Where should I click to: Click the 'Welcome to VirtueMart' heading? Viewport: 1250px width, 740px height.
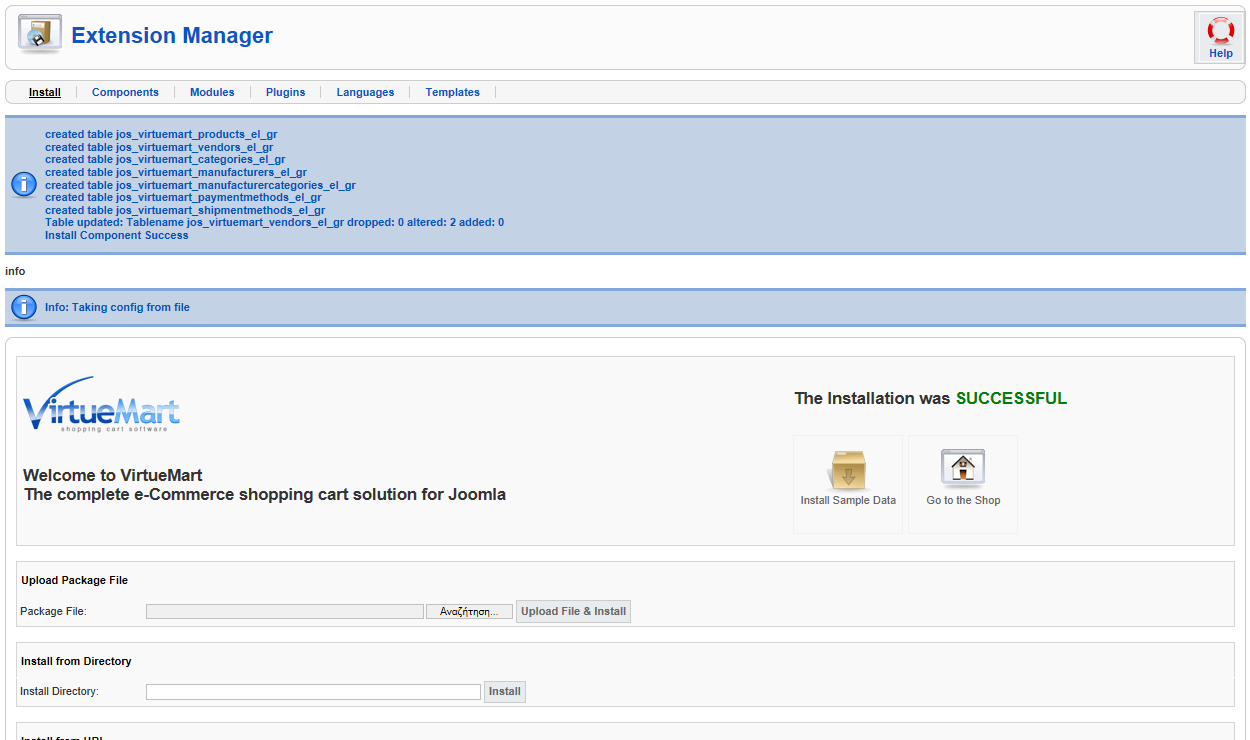coord(113,476)
